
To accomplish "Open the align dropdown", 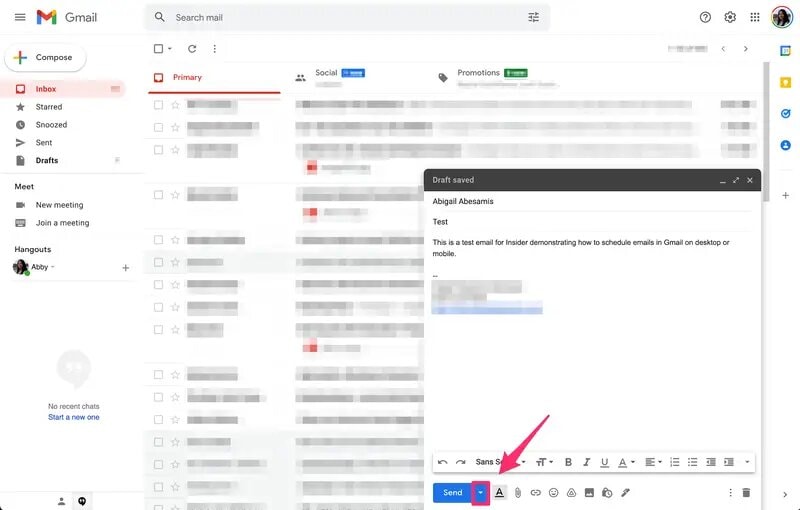I will [653, 462].
